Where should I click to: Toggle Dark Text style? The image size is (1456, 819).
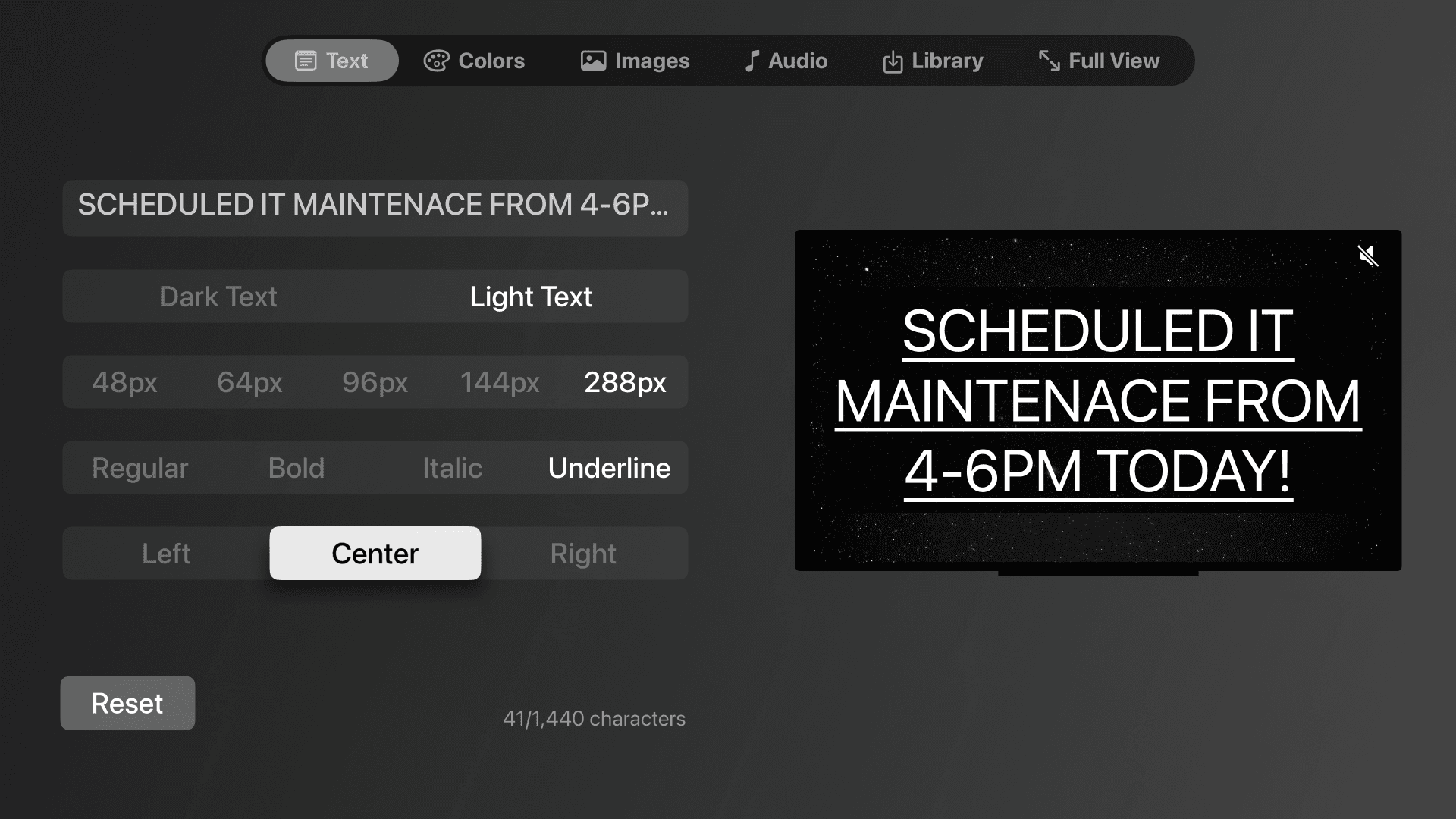tap(218, 296)
